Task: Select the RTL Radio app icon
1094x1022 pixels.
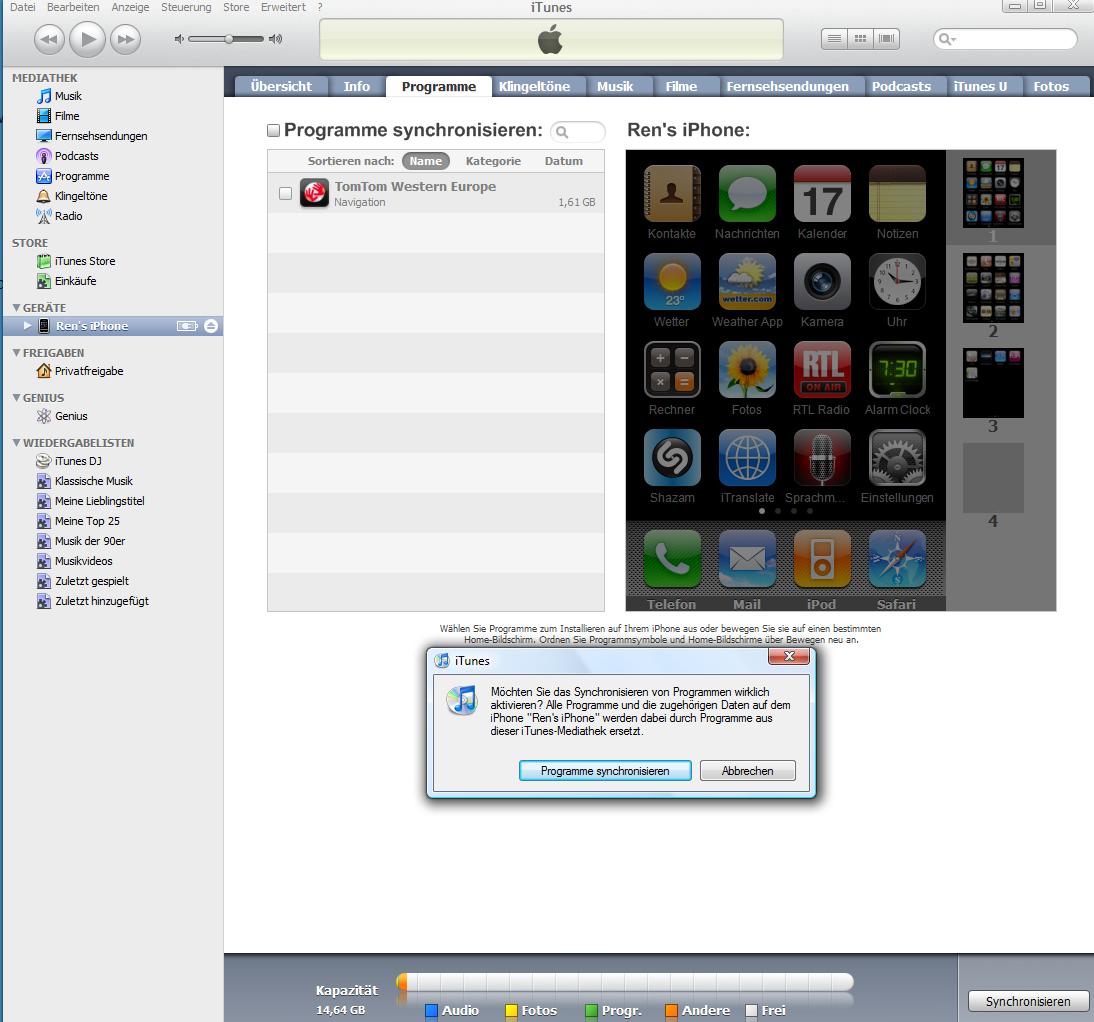Action: [x=821, y=370]
